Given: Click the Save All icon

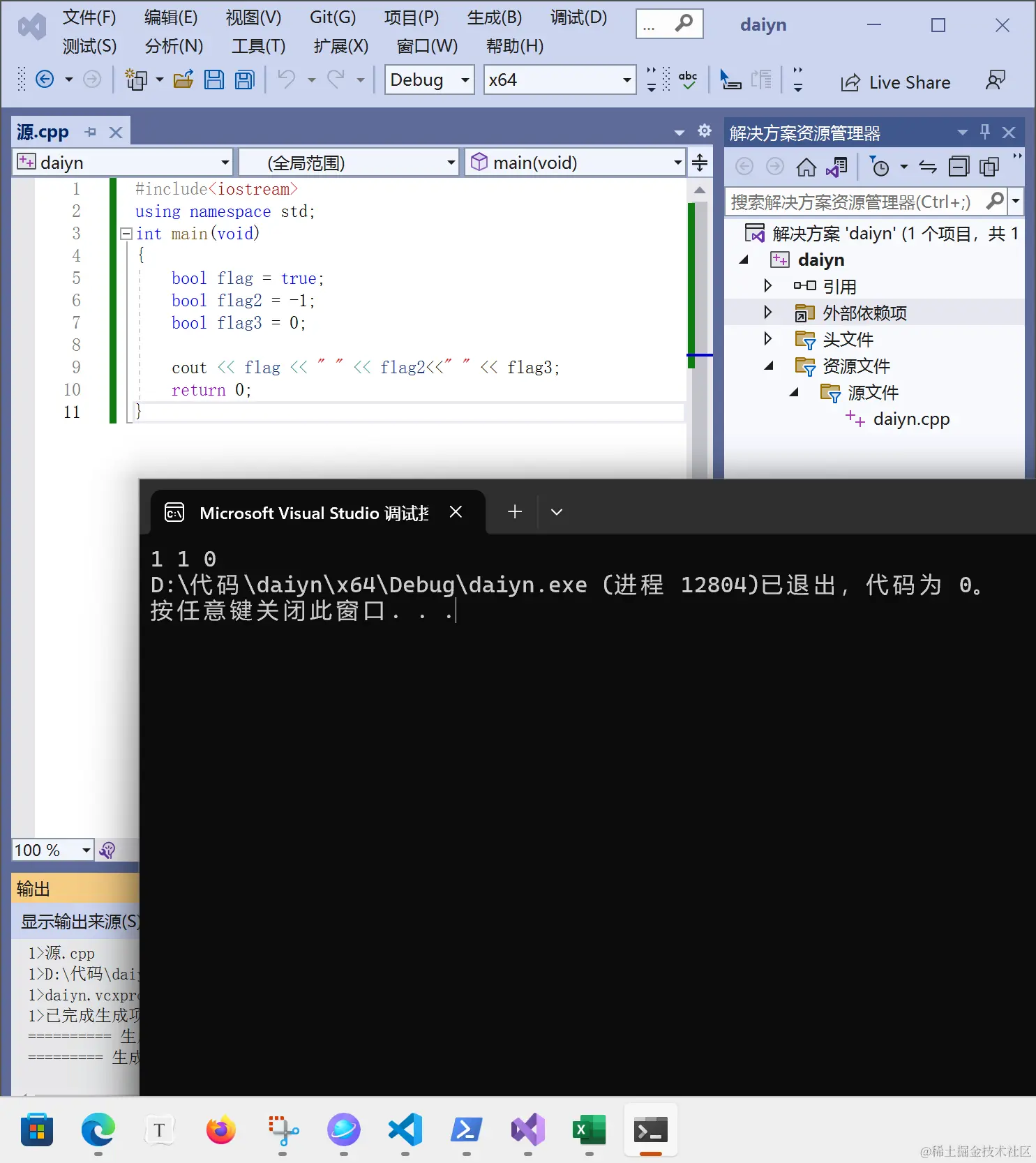Looking at the screenshot, I should pos(245,80).
